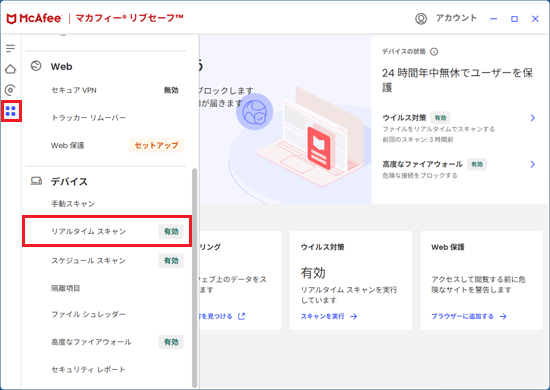Open Web 保護 menu entry
The width and height of the screenshot is (550, 390).
[x=68, y=145]
